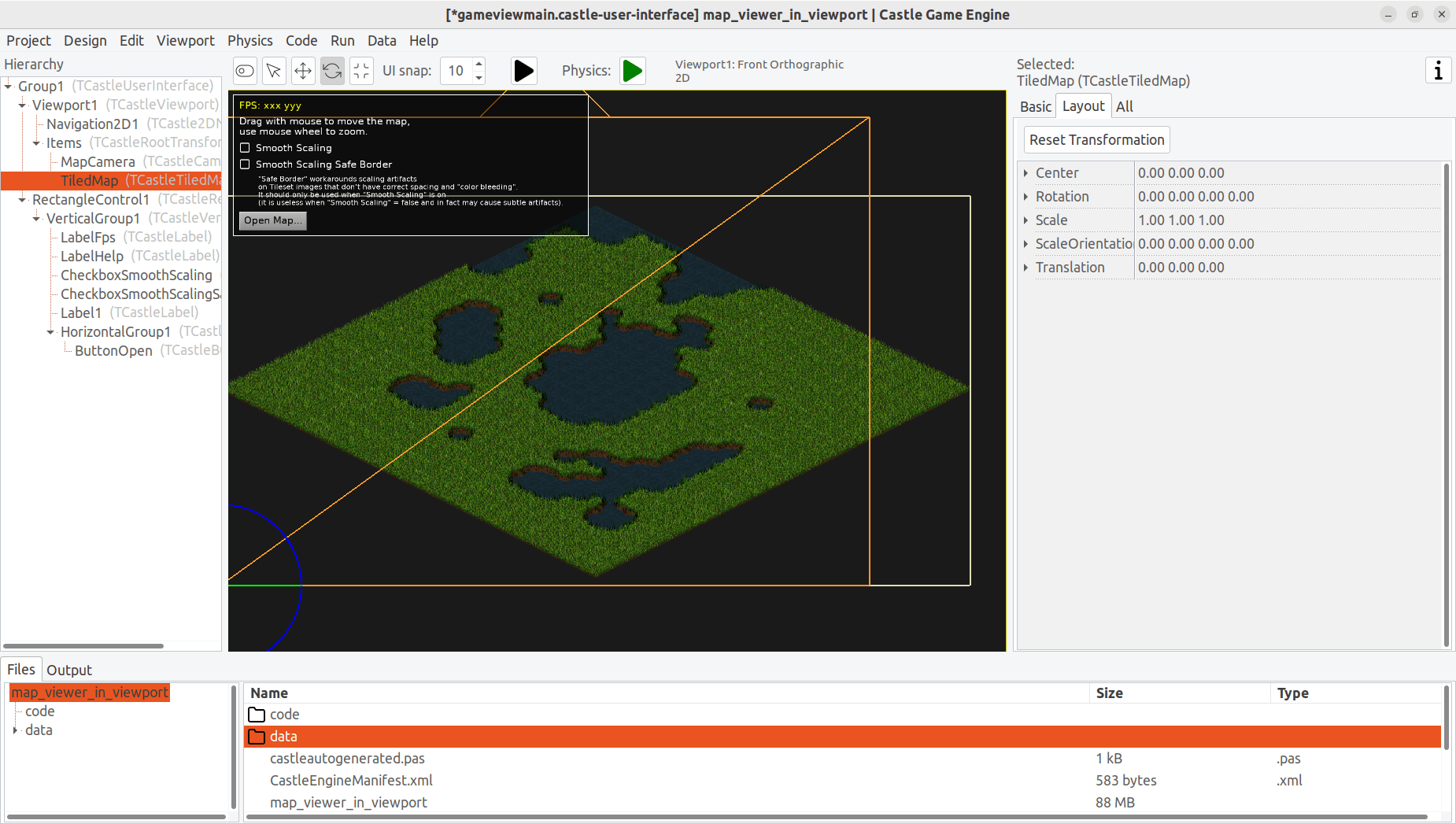Image resolution: width=1456 pixels, height=824 pixels.
Task: Collapse the Group1 tree node
Action: point(8,86)
